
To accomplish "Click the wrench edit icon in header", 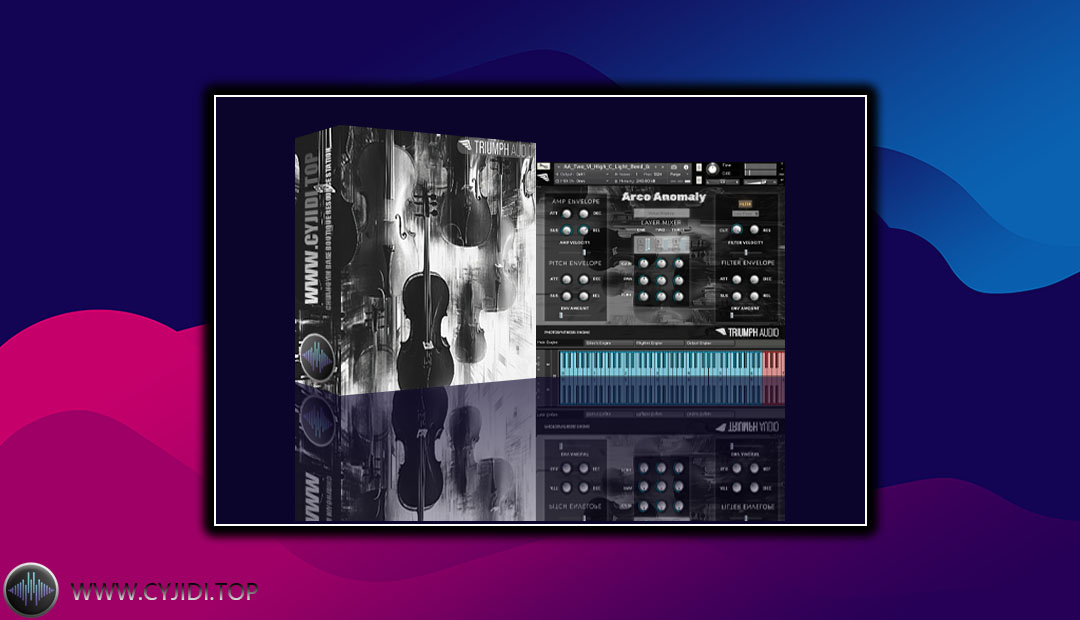I will (x=543, y=166).
